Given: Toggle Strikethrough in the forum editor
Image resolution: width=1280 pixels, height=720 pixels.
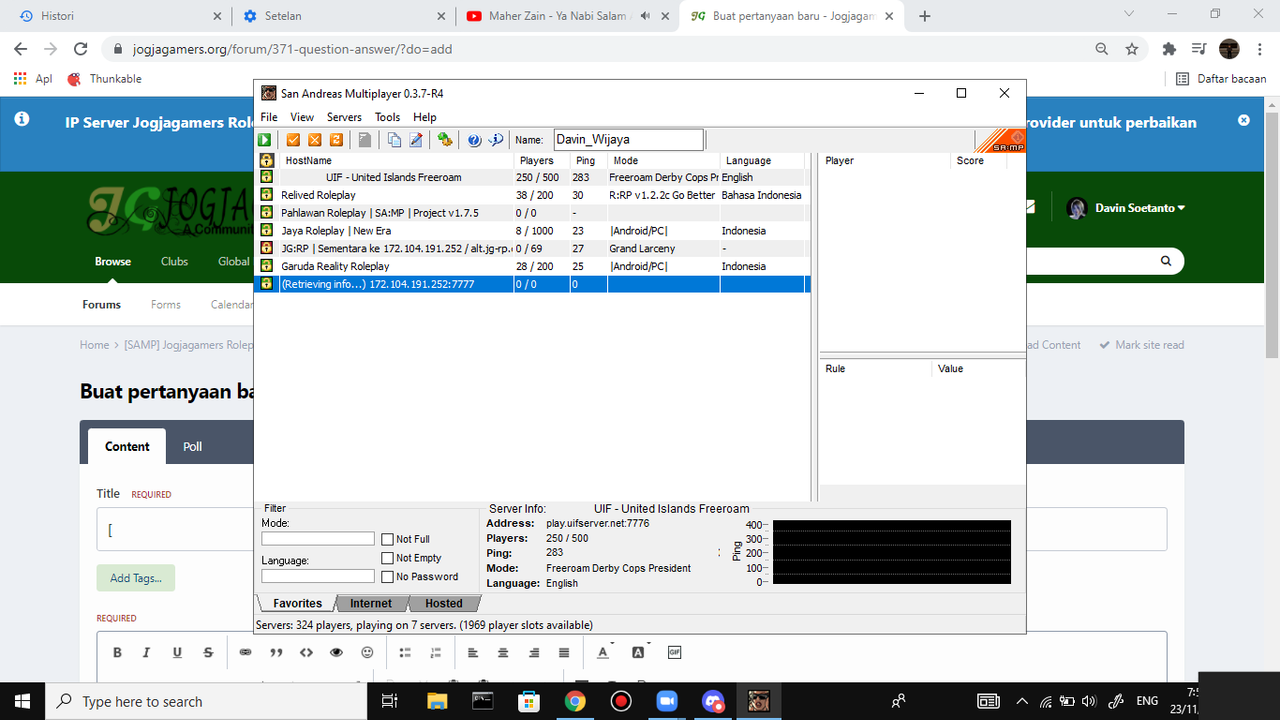Looking at the screenshot, I should (208, 652).
